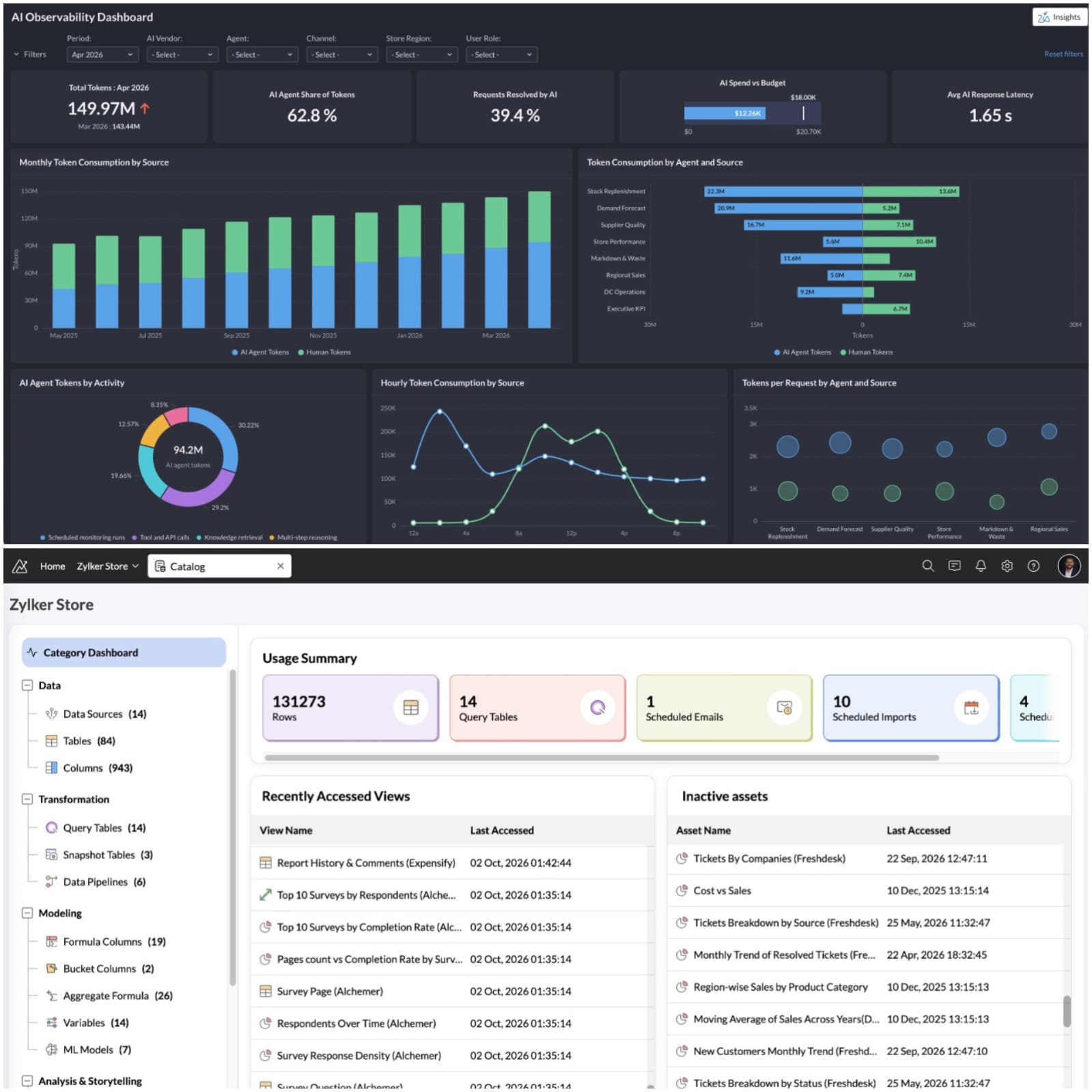Open the Period dropdown showing Apr 2026
Screen dimensions: 1092x1092
pos(102,55)
